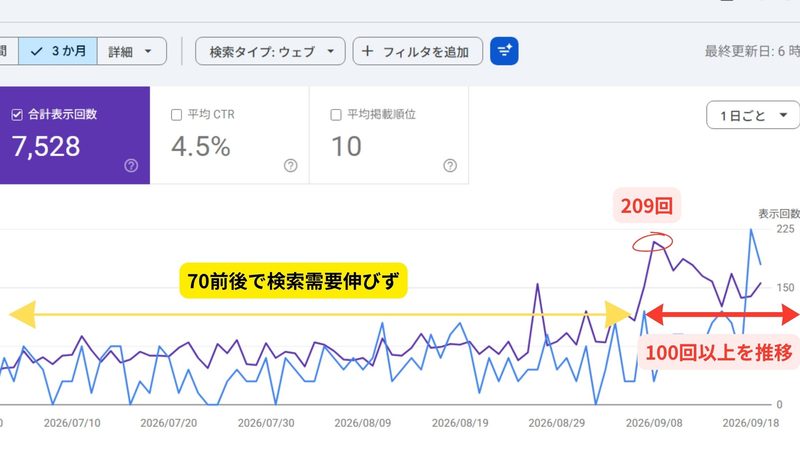Enable the 平均 CTR checkbox
Screen dimensions: 800x450
pyautogui.click(x=177, y=115)
